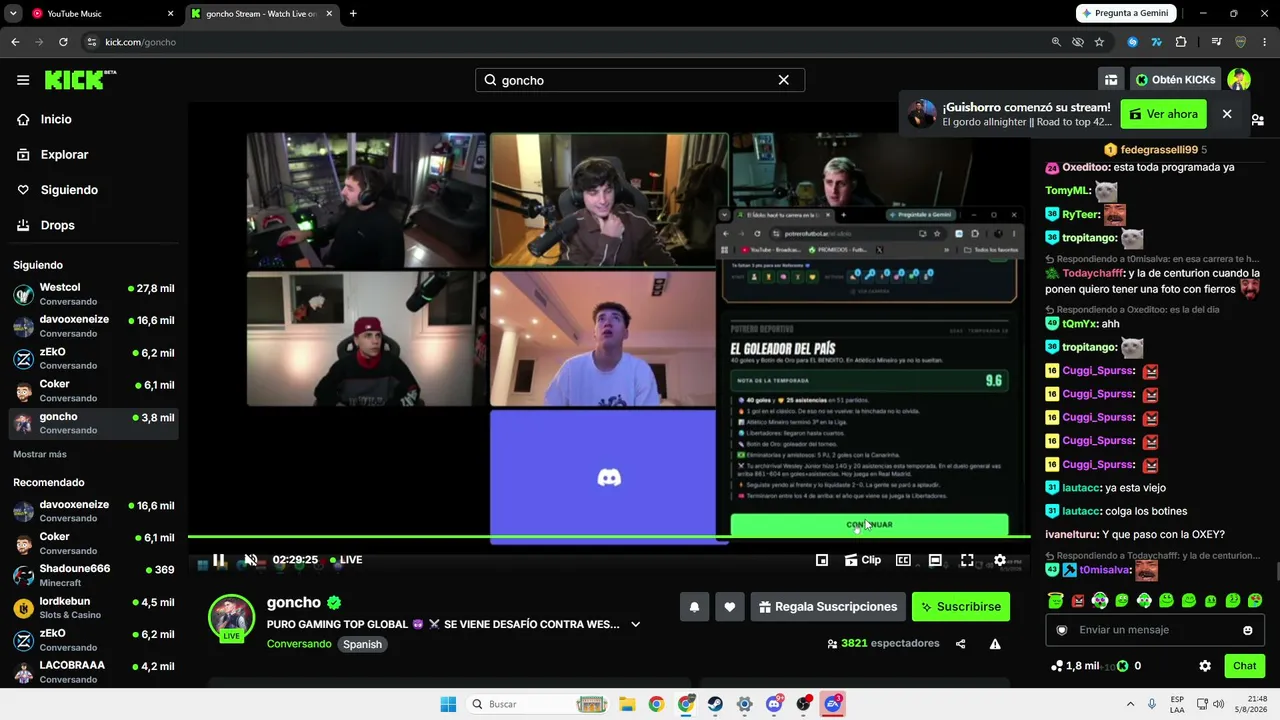Open Chrome media controls icon
This screenshot has height=720, width=1280.
click(1216, 42)
